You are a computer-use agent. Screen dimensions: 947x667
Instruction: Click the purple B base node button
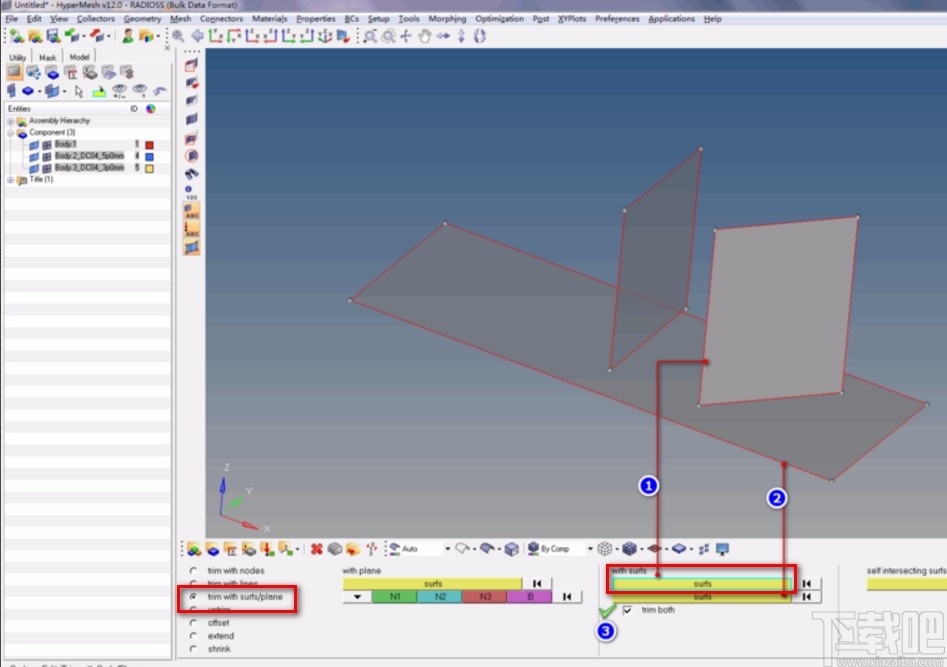coord(530,597)
